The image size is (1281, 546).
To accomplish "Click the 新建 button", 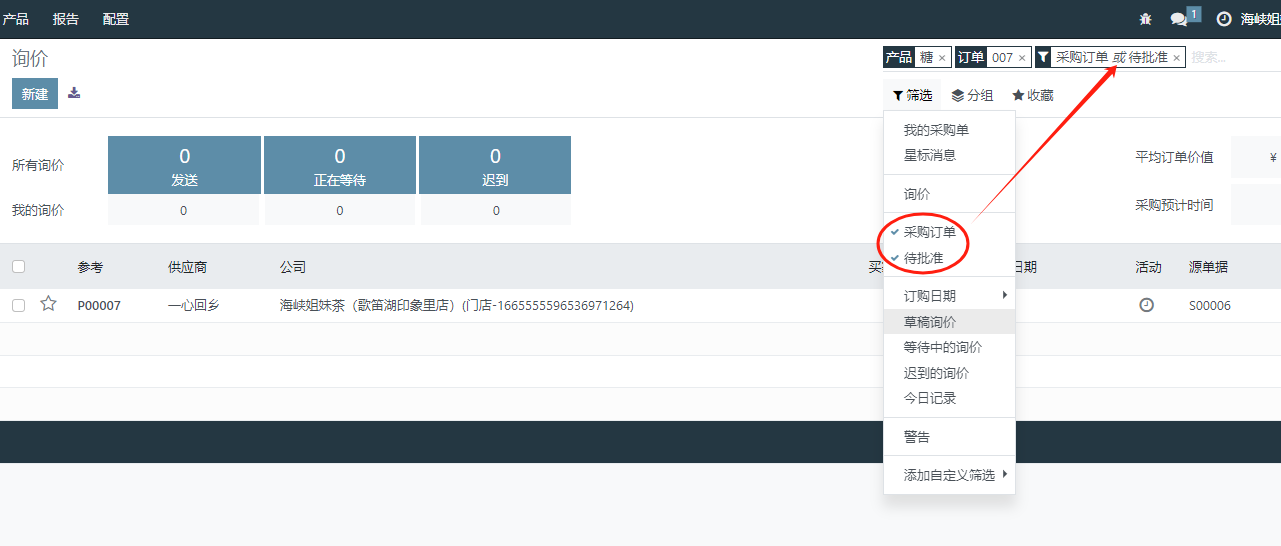I will point(35,93).
